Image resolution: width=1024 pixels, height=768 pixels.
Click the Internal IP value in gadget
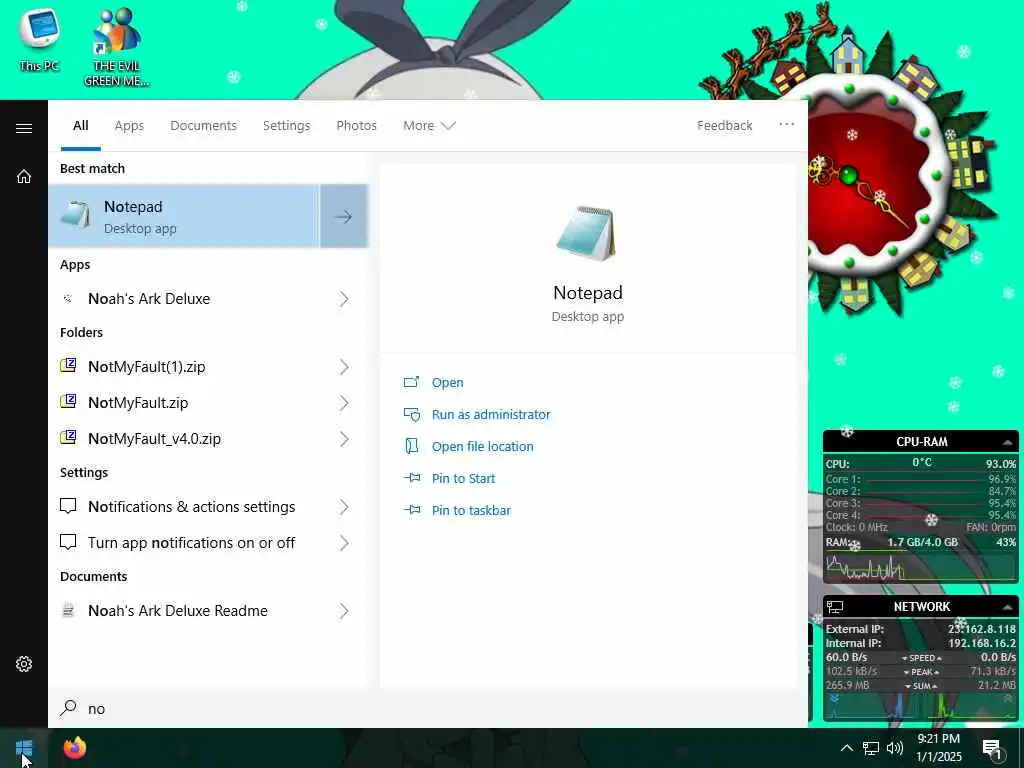click(982, 643)
